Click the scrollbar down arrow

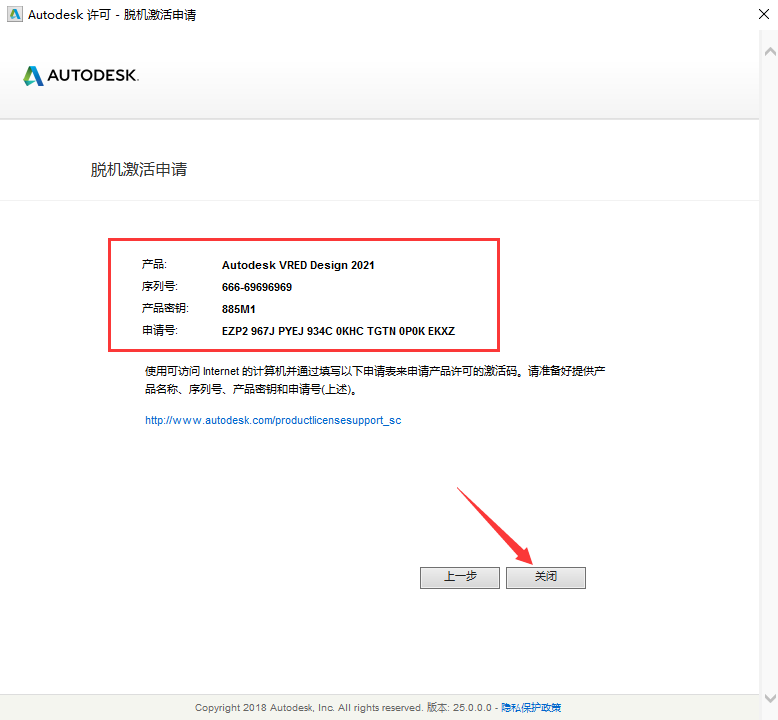[770, 698]
